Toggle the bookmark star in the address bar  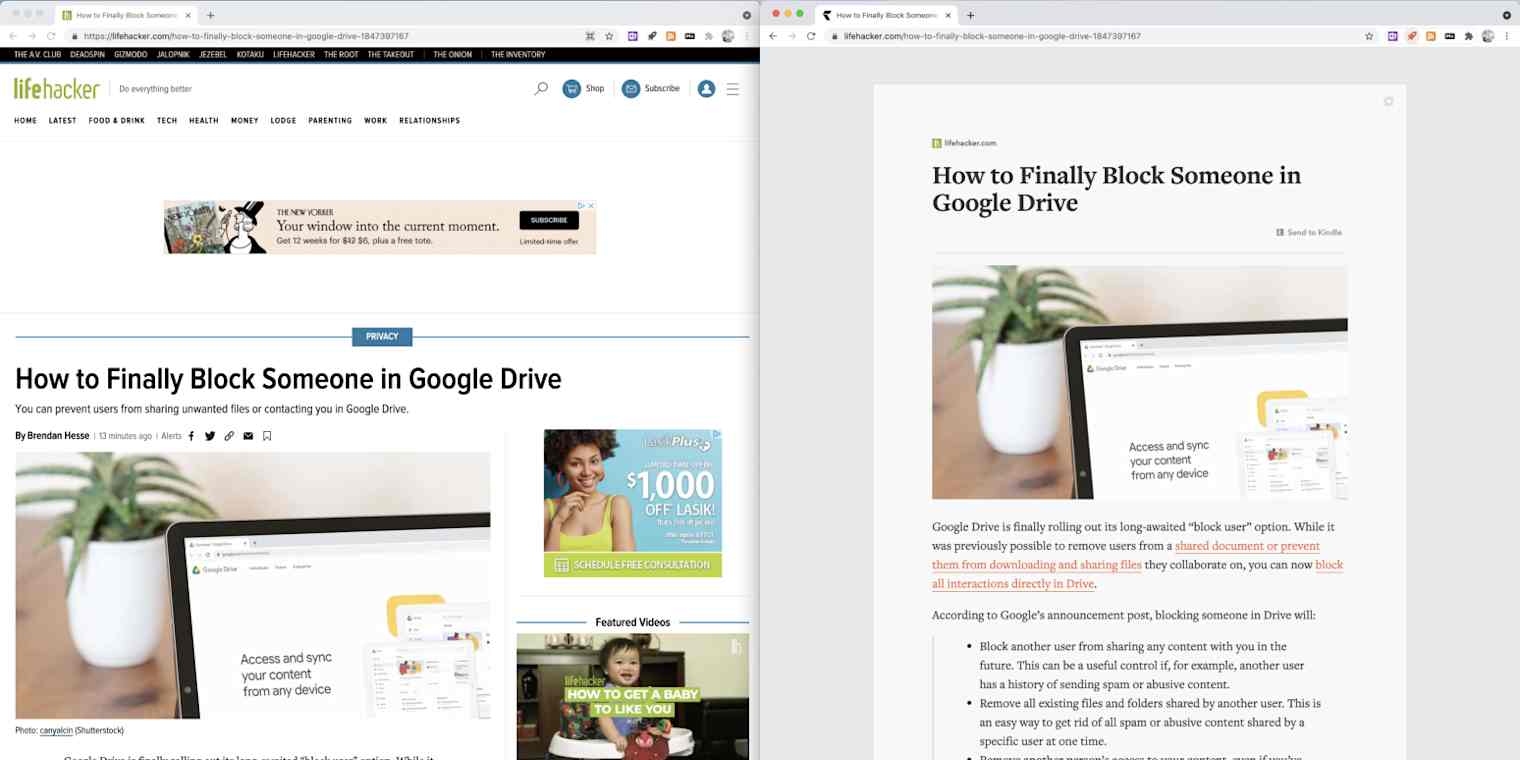tap(608, 35)
